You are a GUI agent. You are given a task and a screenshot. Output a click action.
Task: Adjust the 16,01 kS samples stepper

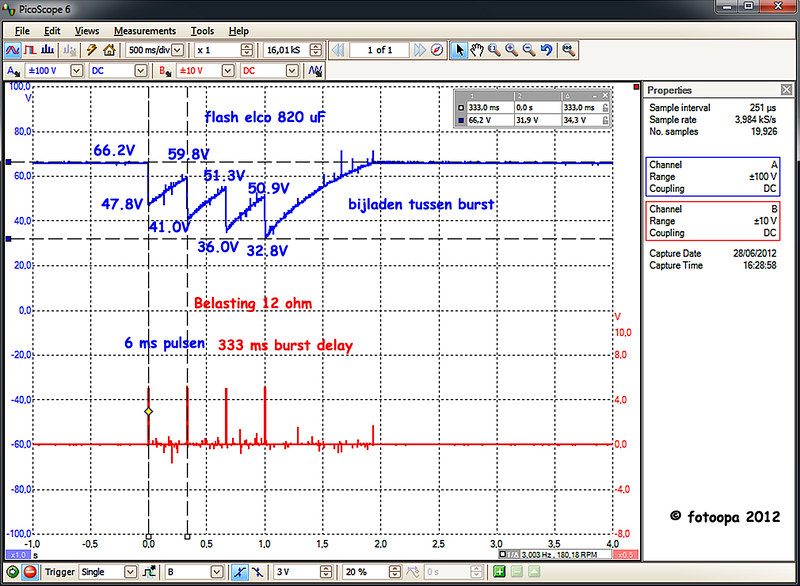[x=316, y=50]
